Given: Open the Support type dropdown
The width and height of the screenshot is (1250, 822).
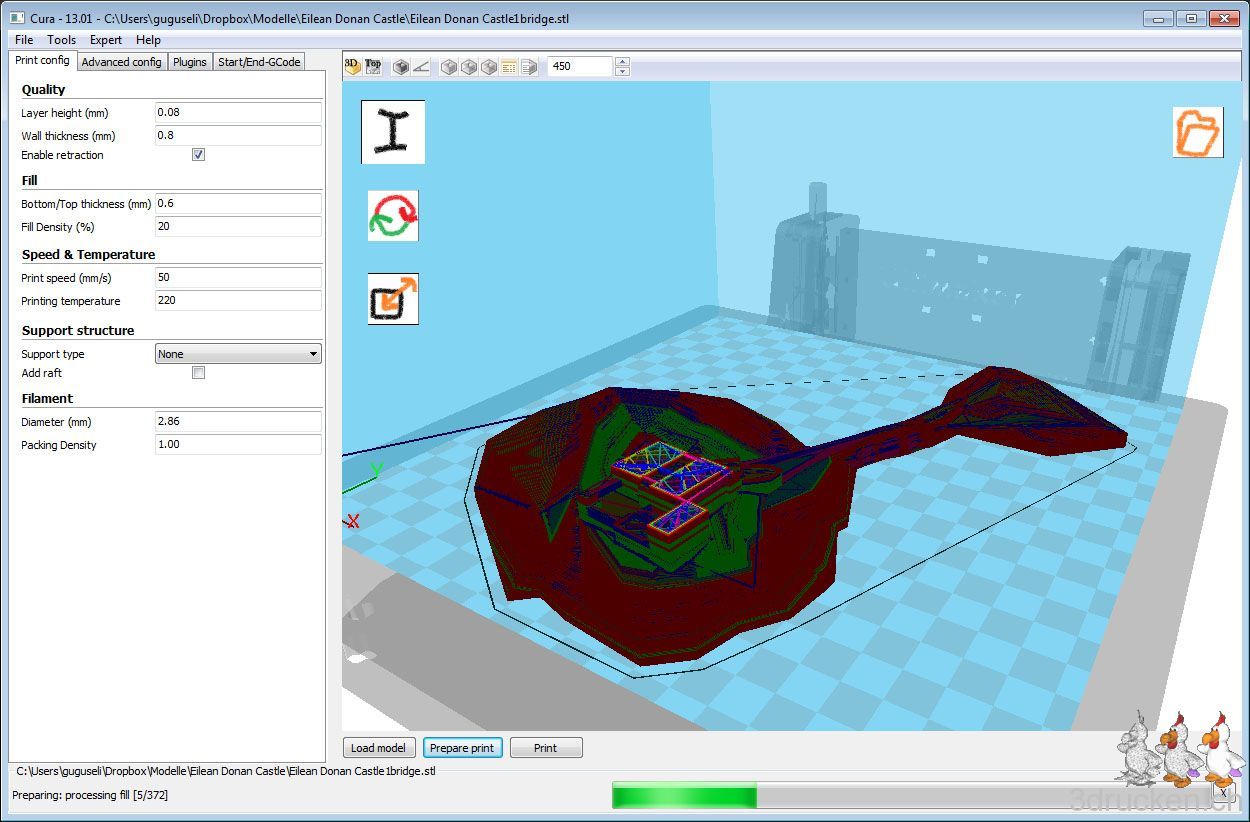Looking at the screenshot, I should 238,354.
